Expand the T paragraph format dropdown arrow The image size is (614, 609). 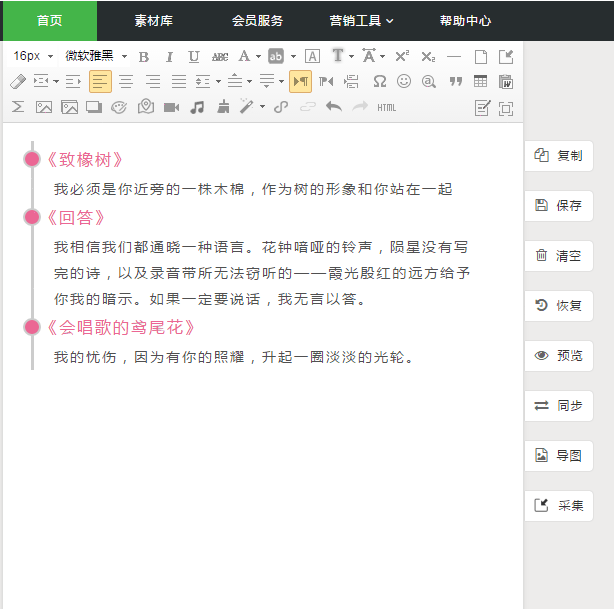[351, 57]
